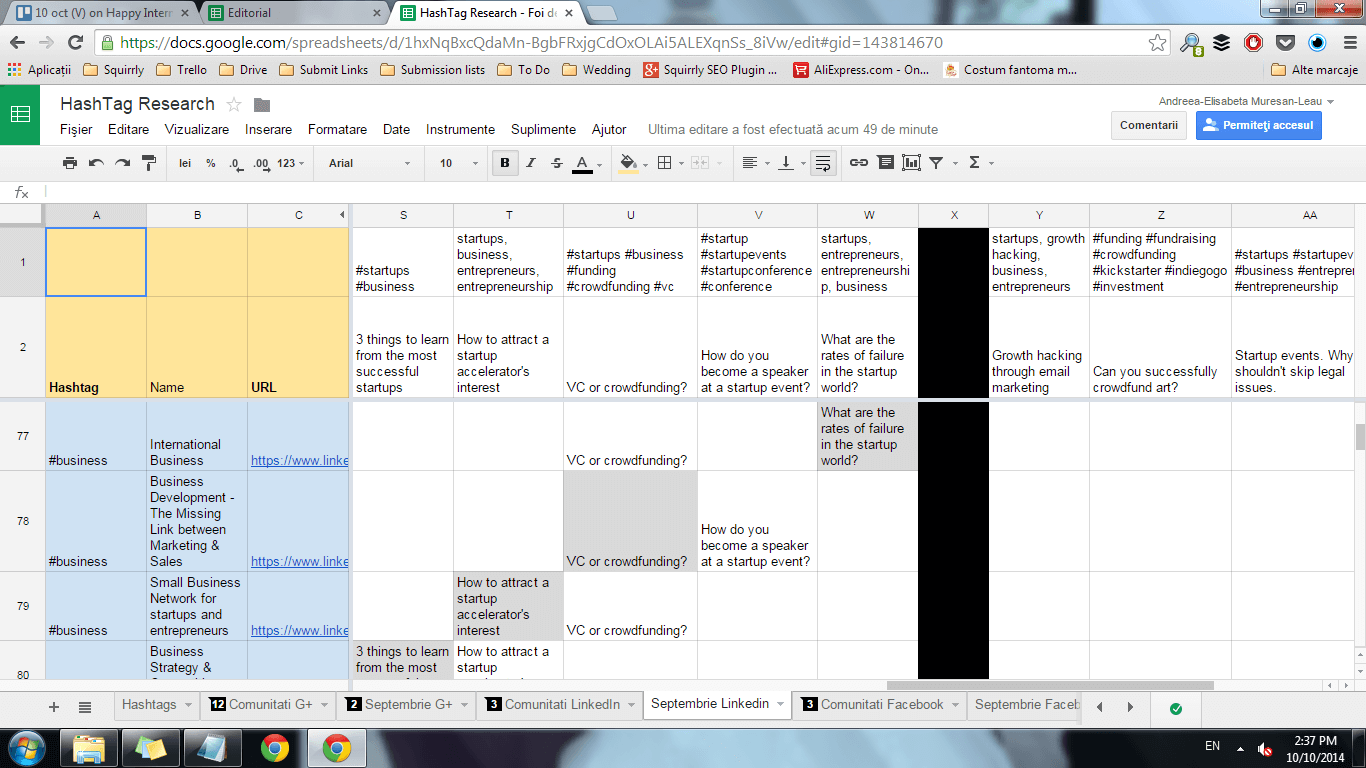Click the browser address bar
The width and height of the screenshot is (1366, 768).
pyautogui.click(x=630, y=43)
